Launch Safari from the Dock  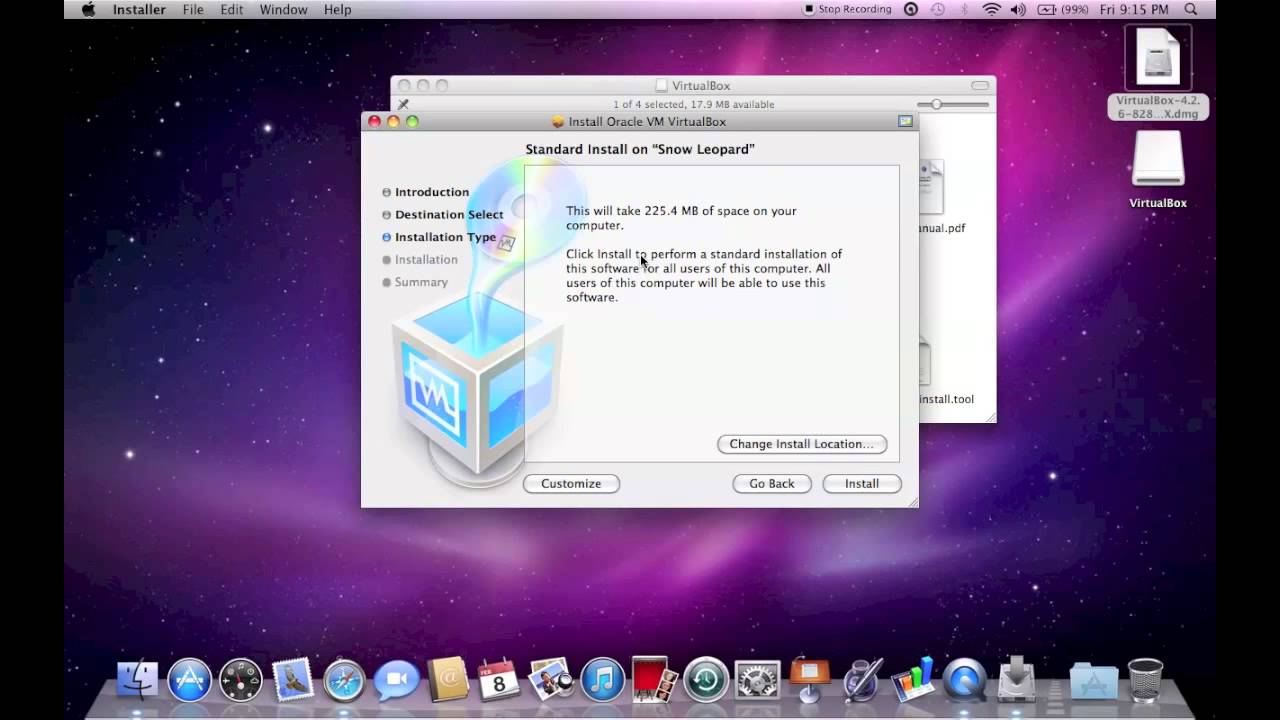[x=344, y=680]
